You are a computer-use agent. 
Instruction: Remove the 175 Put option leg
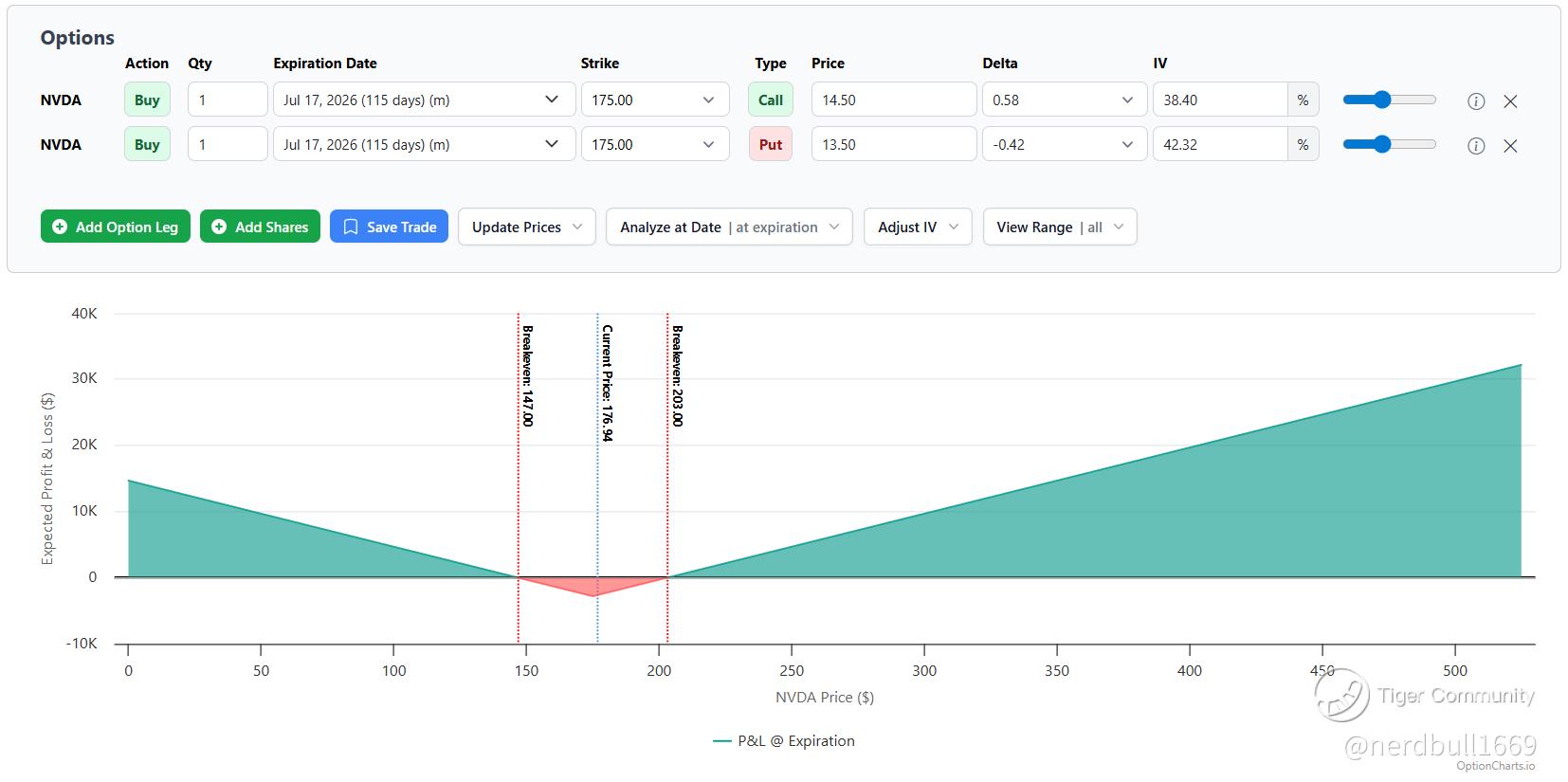tap(1510, 145)
